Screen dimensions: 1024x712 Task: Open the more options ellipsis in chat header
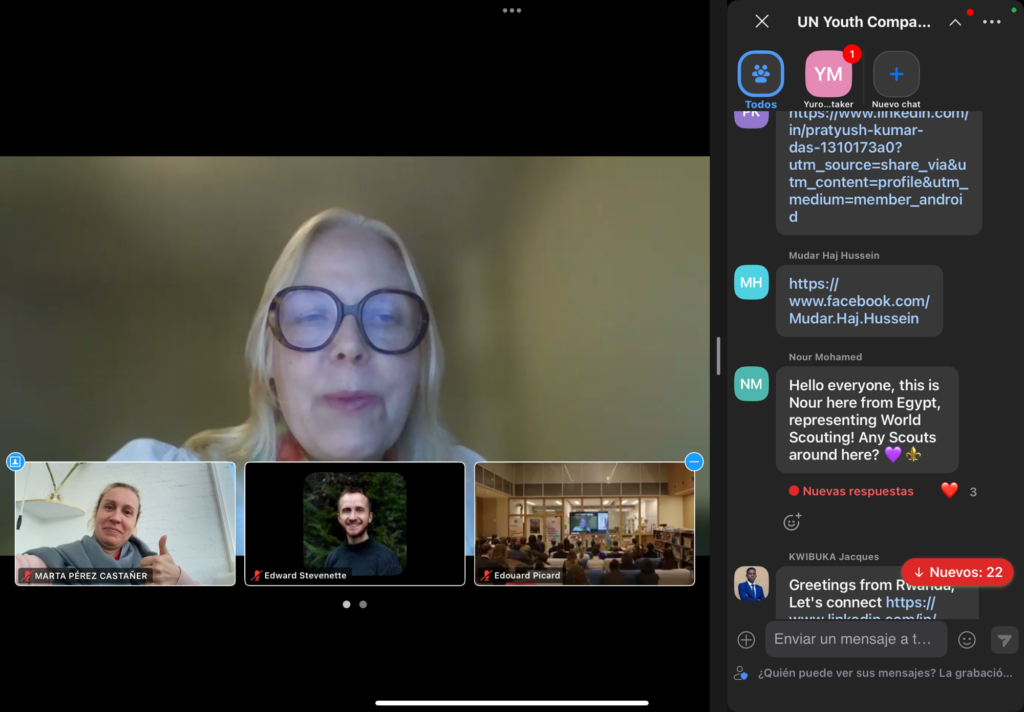pos(991,22)
